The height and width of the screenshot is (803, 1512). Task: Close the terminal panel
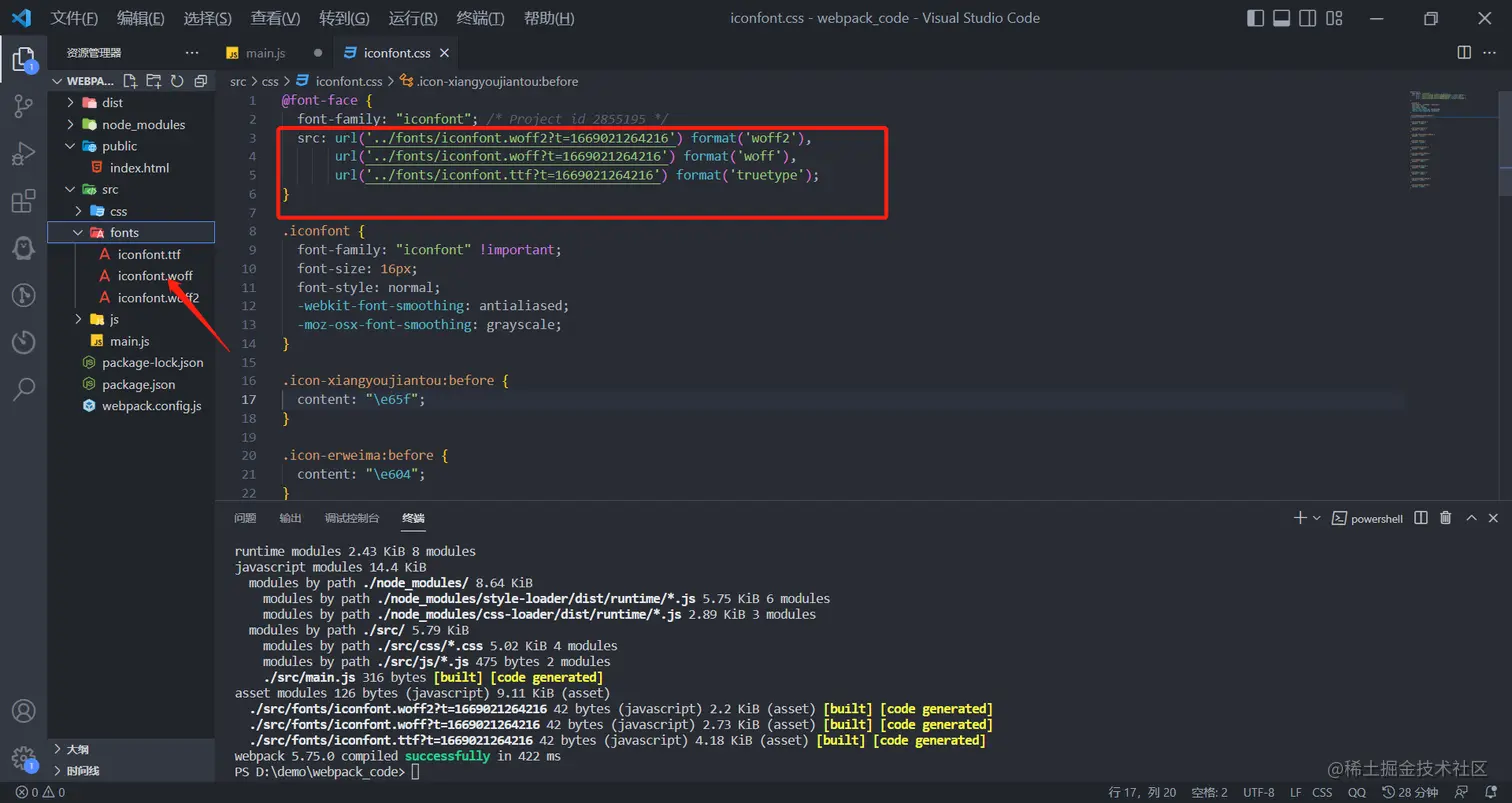[1494, 518]
